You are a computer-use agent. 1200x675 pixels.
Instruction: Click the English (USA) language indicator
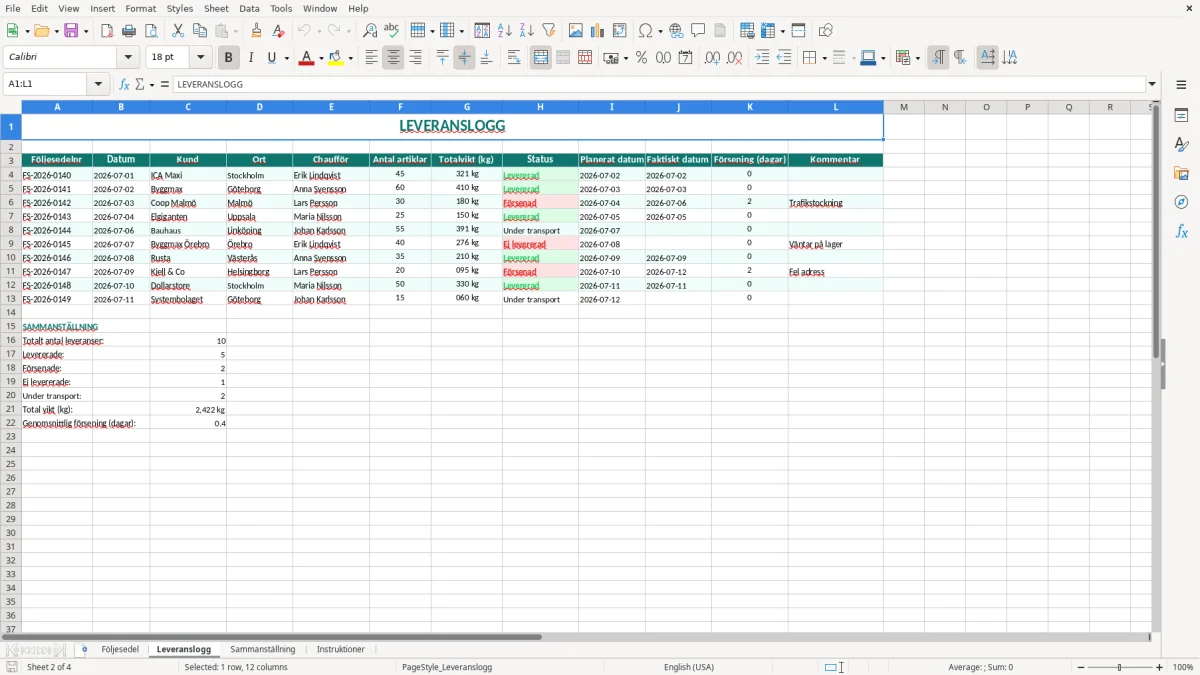pos(689,667)
